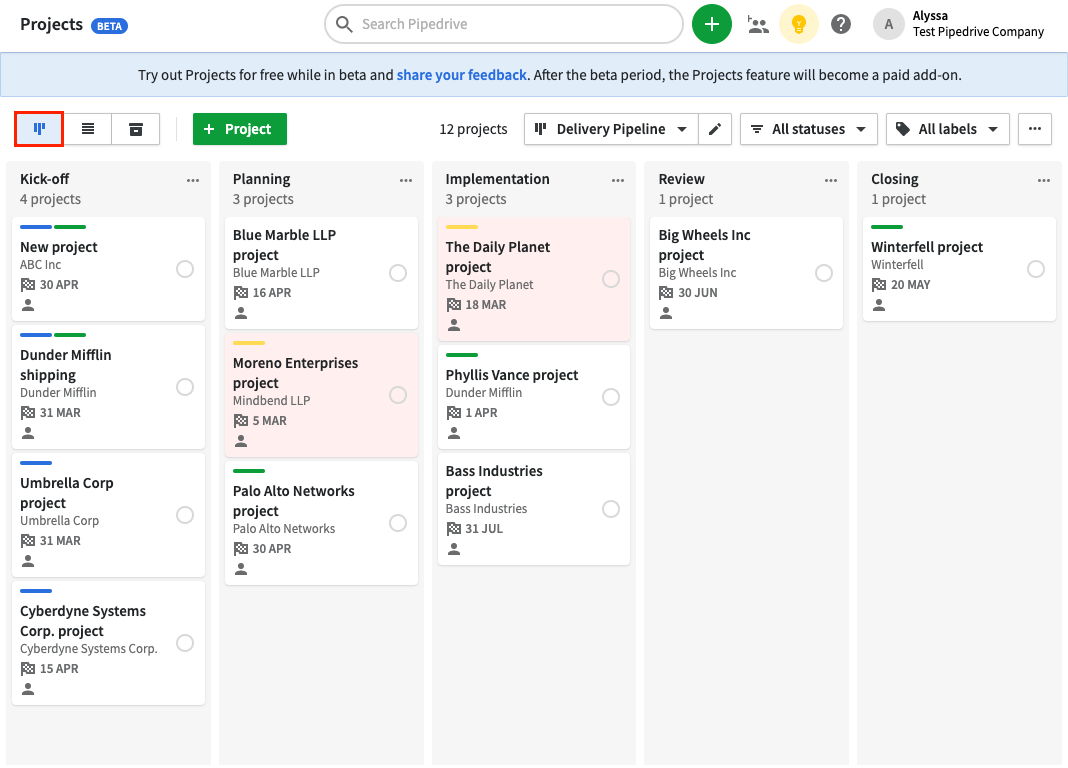Image resolution: width=1068 pixels, height=768 pixels.
Task: Open quick add with the green plus icon
Action: tap(712, 23)
